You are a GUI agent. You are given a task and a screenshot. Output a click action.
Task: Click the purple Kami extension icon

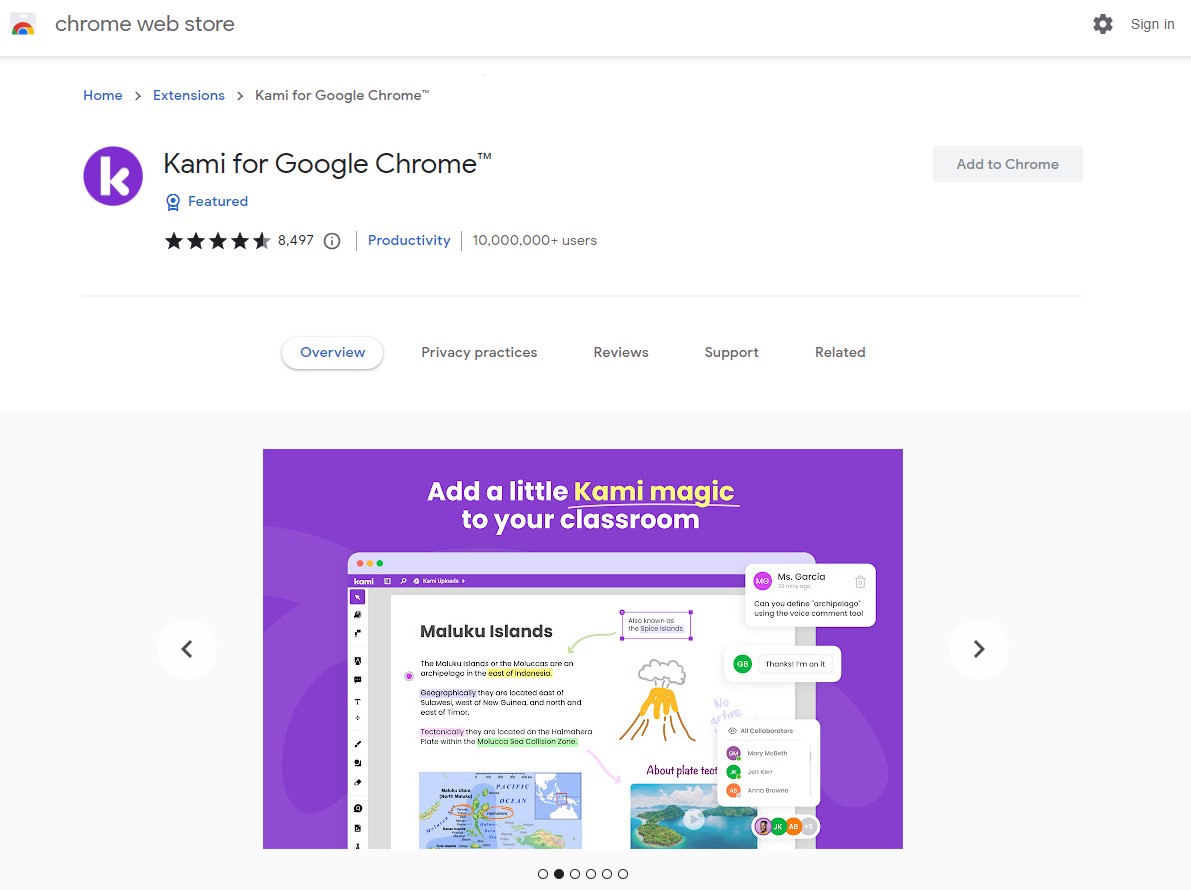[x=113, y=176]
